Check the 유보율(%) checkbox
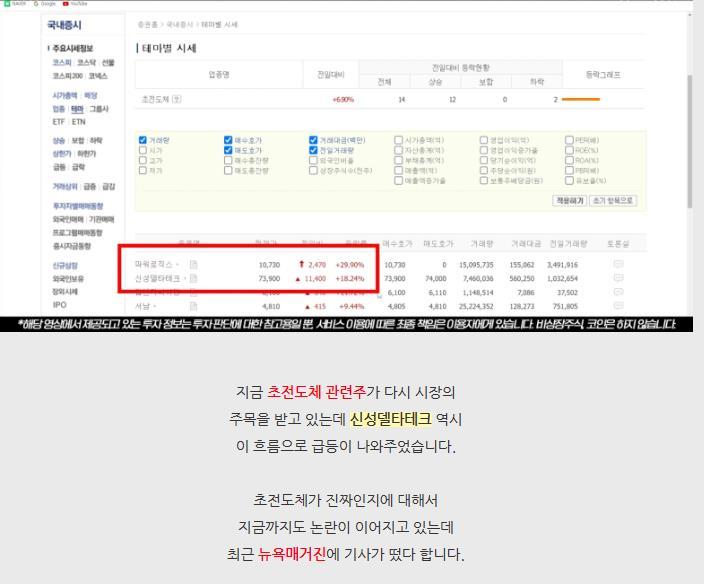This screenshot has width=704, height=584. pos(569,180)
